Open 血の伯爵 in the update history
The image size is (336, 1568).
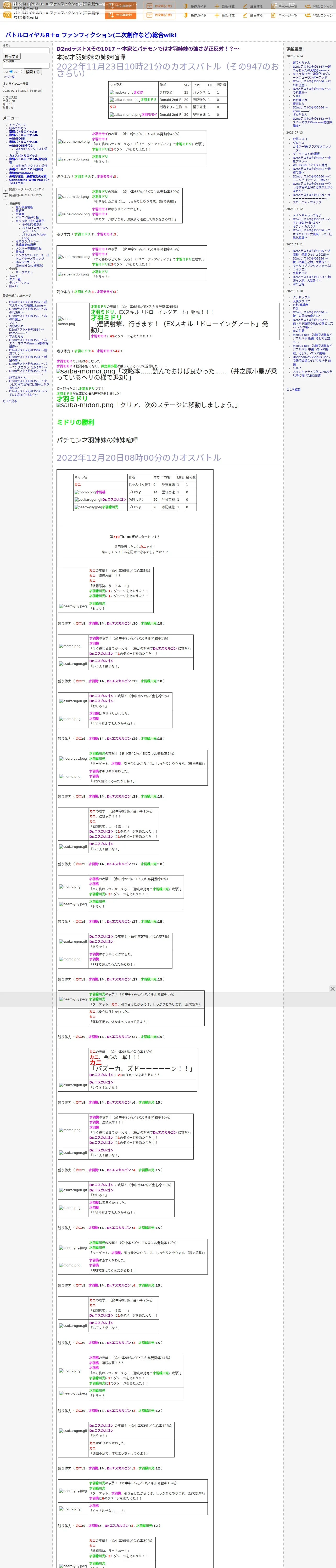click(x=298, y=331)
